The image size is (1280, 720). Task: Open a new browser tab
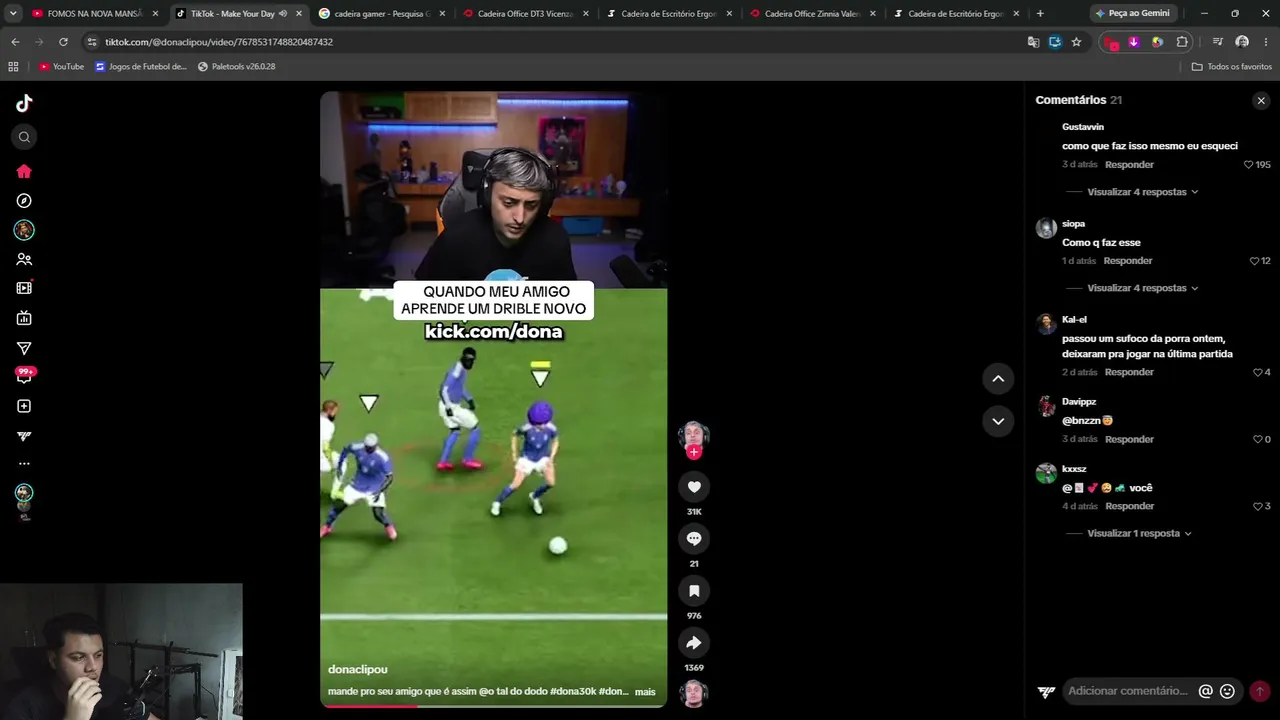1040,14
